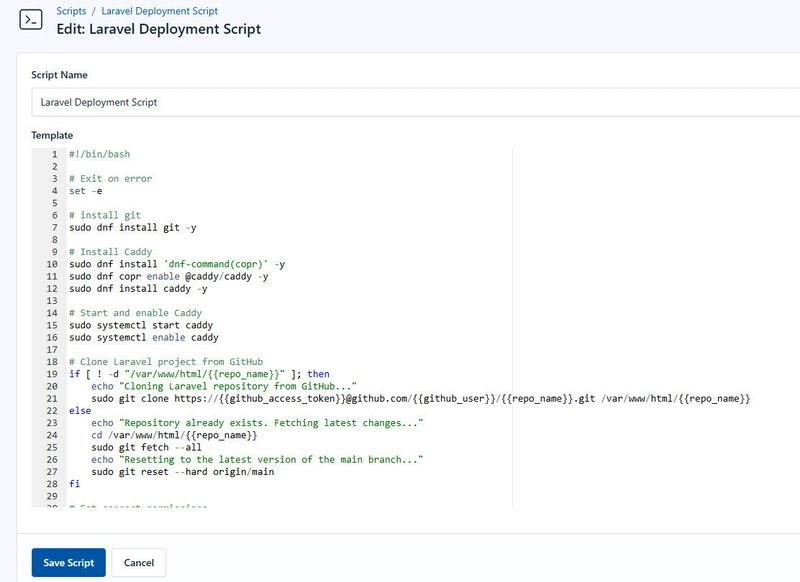This screenshot has width=800, height=582.
Task: Click '# Start and enable Caddy' comment
Action: pos(136,313)
